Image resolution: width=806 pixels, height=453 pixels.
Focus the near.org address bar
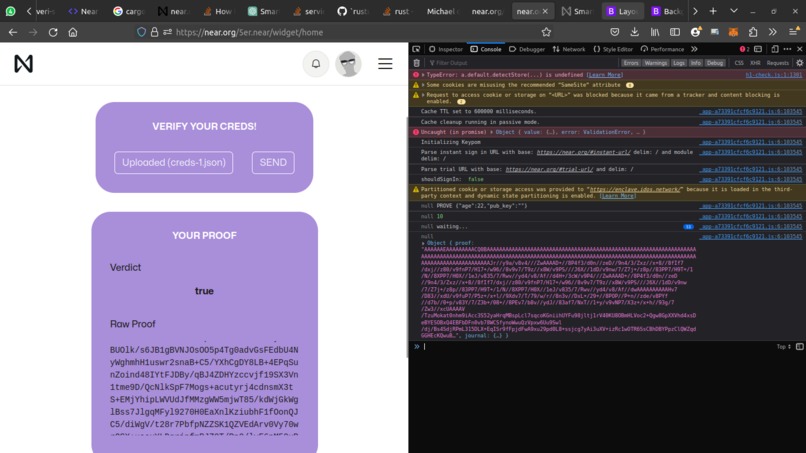[x=339, y=32]
